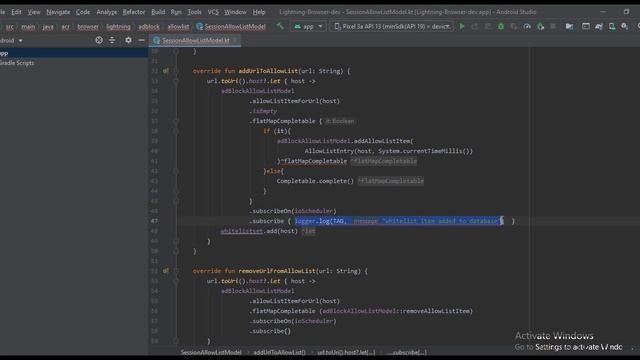Select the app node in project tree
640x360 pixels.
point(73,53)
